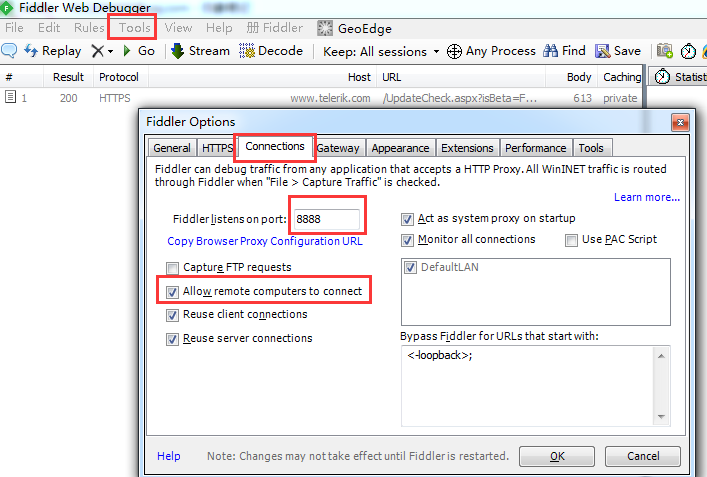Open the View menu

[178, 28]
